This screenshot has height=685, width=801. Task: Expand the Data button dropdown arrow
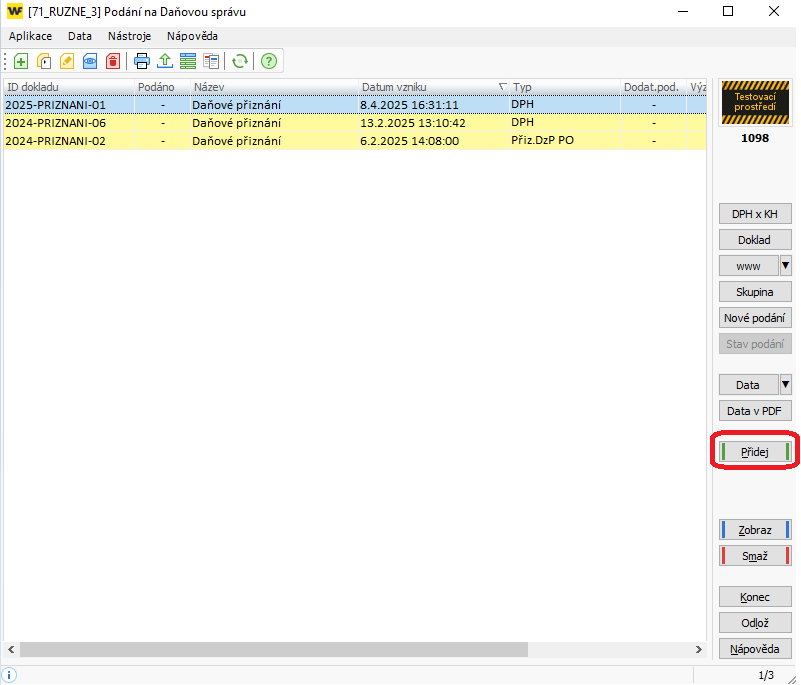point(786,385)
